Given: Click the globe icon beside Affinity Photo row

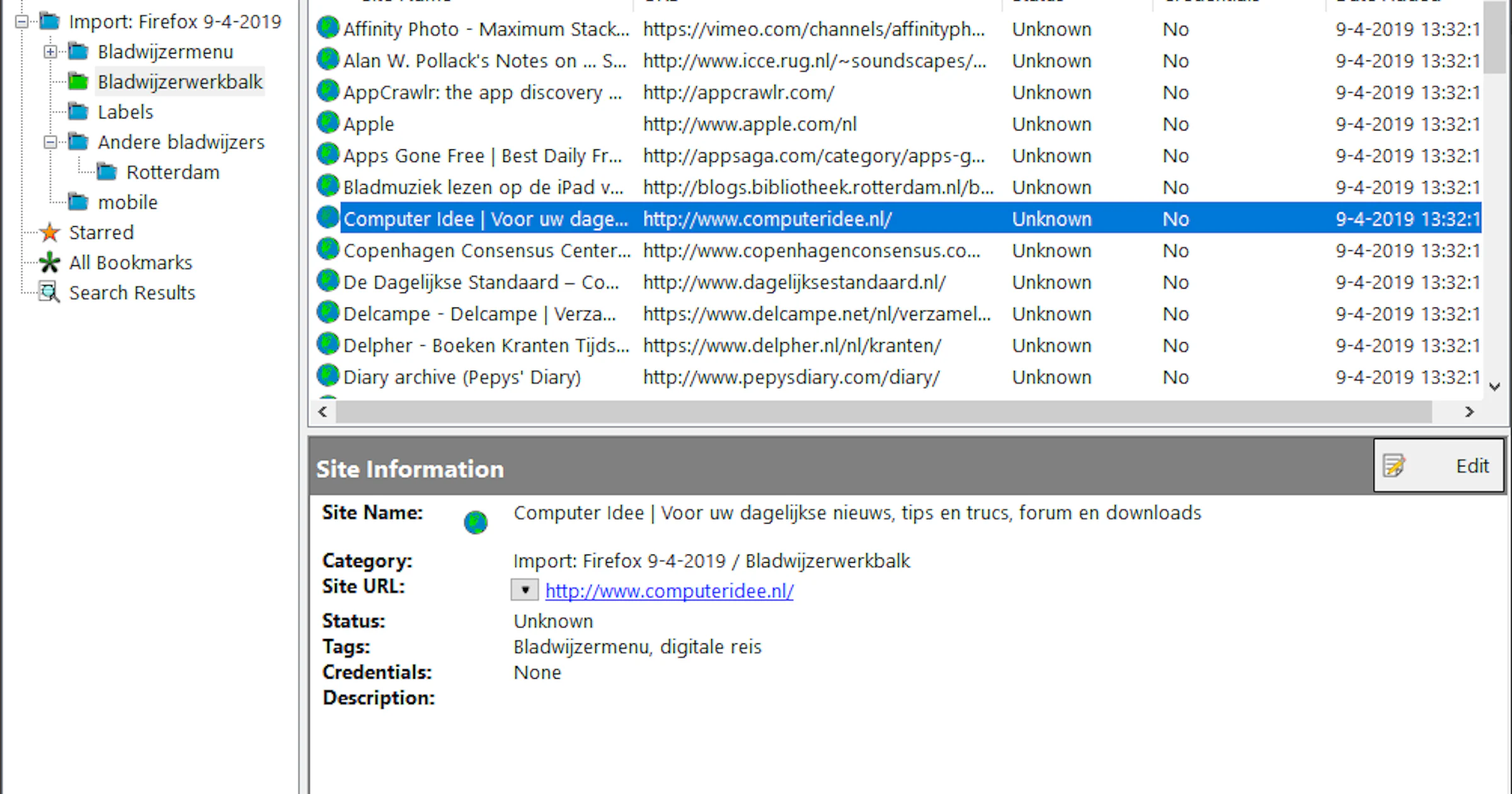Looking at the screenshot, I should point(328,28).
